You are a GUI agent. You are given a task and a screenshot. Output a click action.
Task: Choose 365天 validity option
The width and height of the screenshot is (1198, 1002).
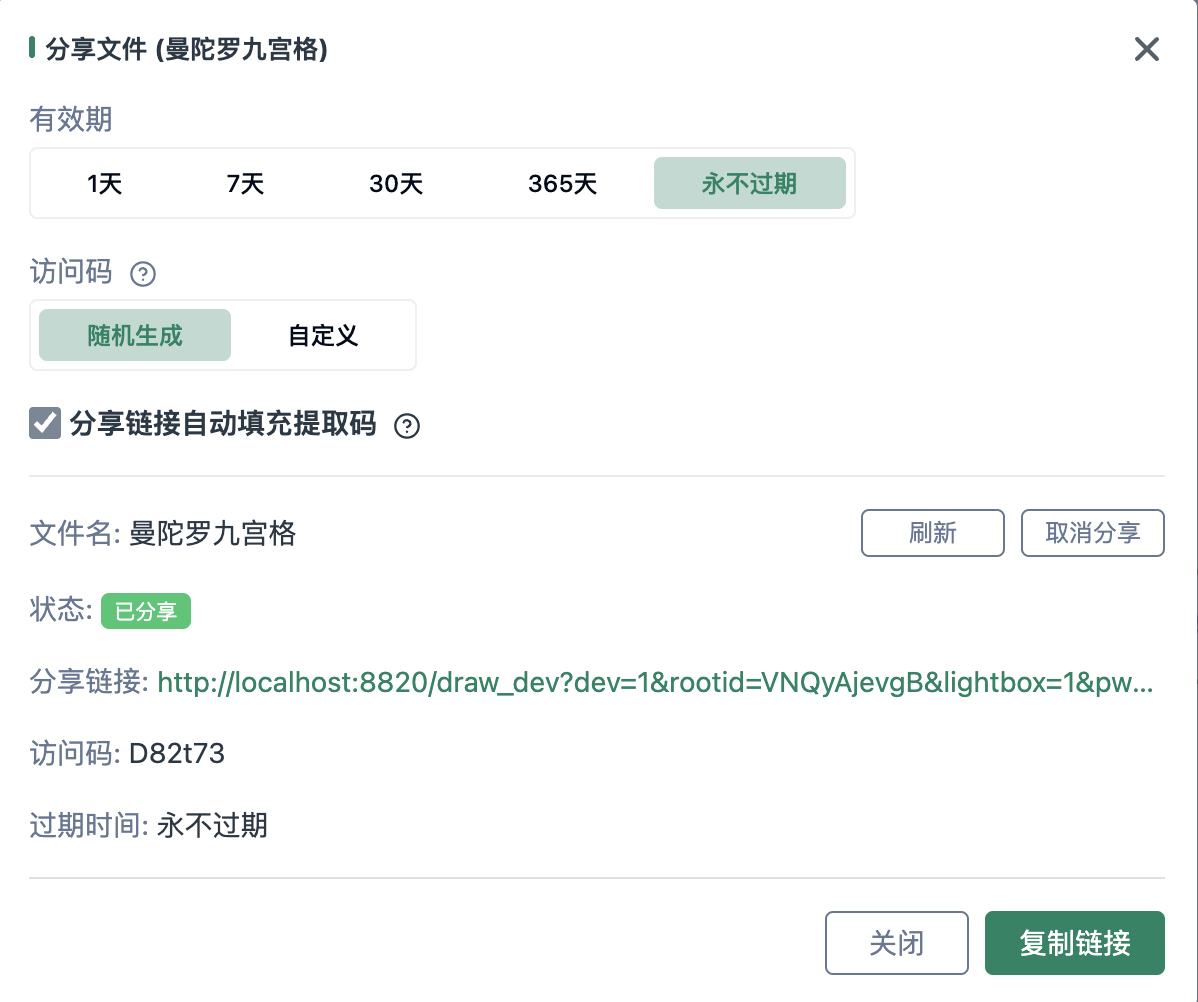point(563,184)
